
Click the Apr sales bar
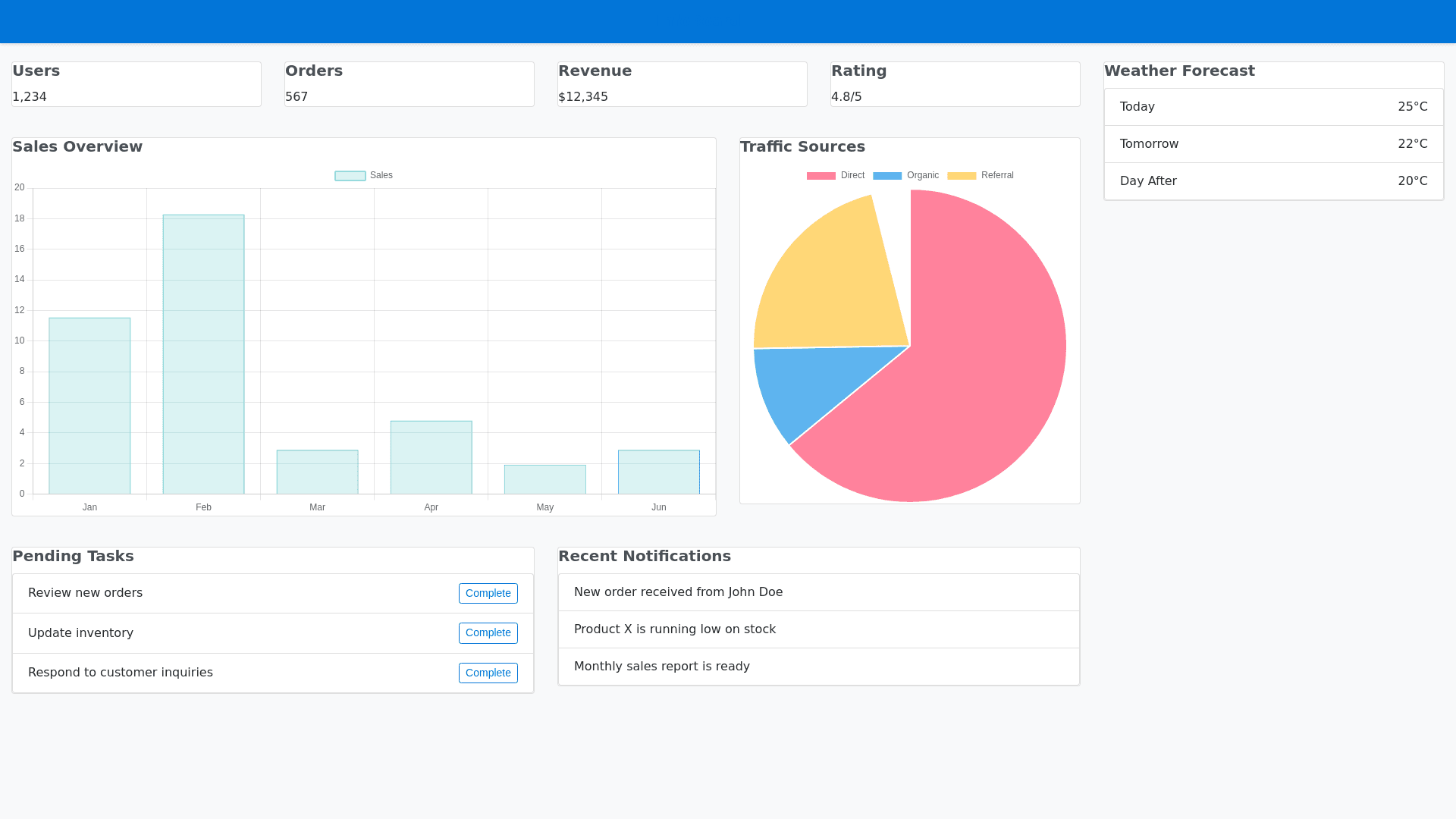tap(431, 457)
